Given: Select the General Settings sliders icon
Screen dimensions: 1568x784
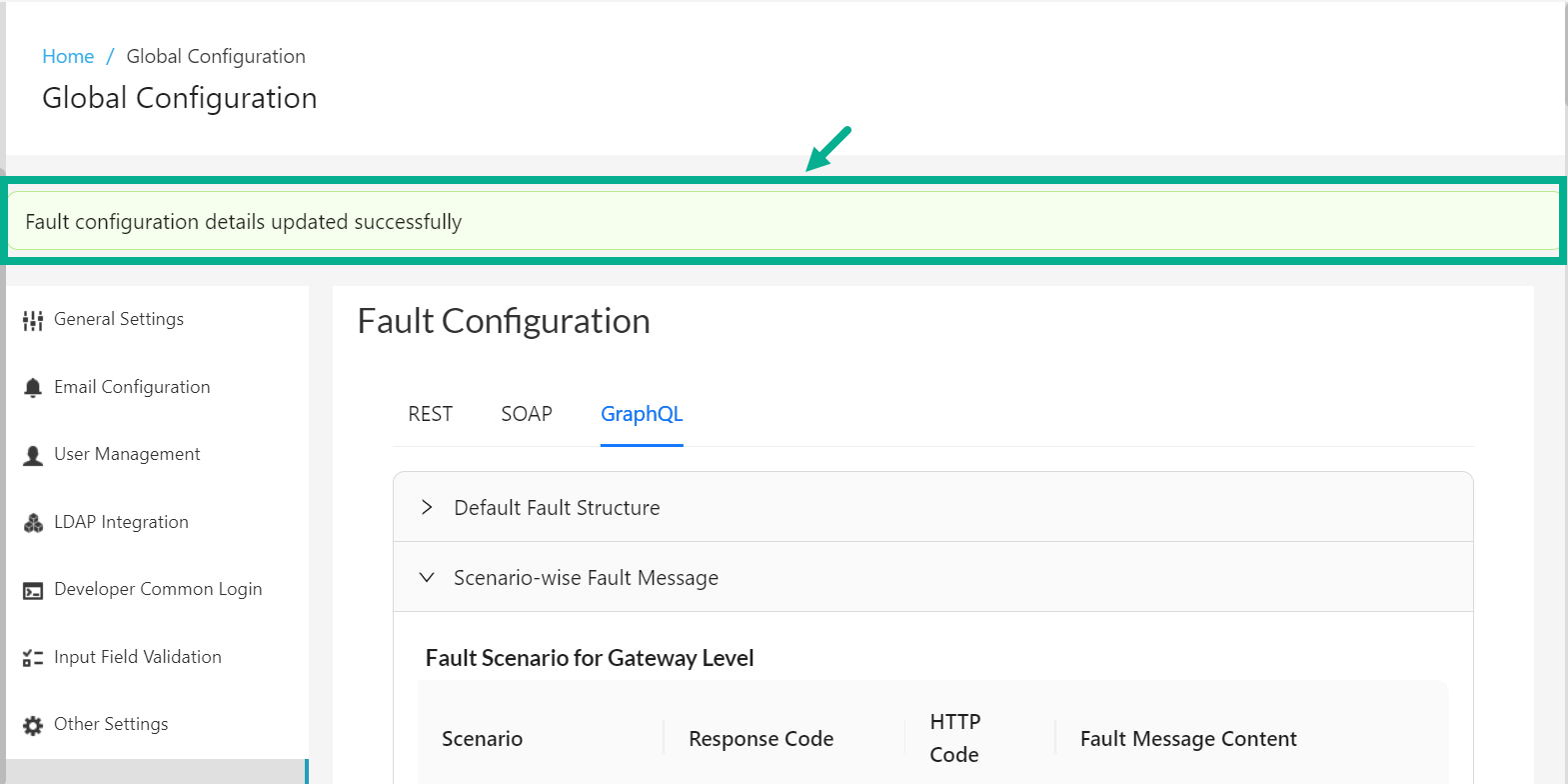Looking at the screenshot, I should 33,318.
